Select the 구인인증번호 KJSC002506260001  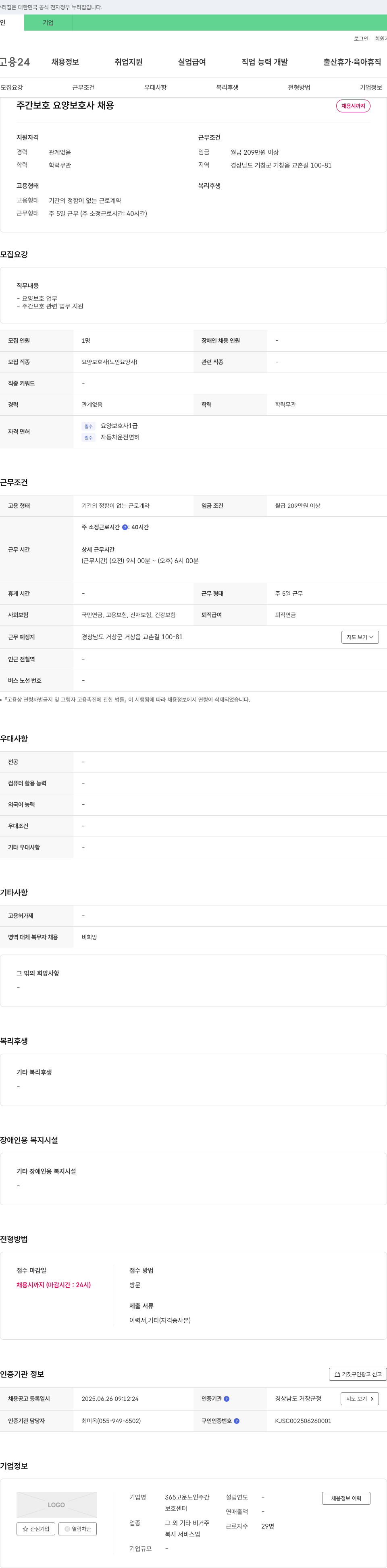click(303, 1421)
